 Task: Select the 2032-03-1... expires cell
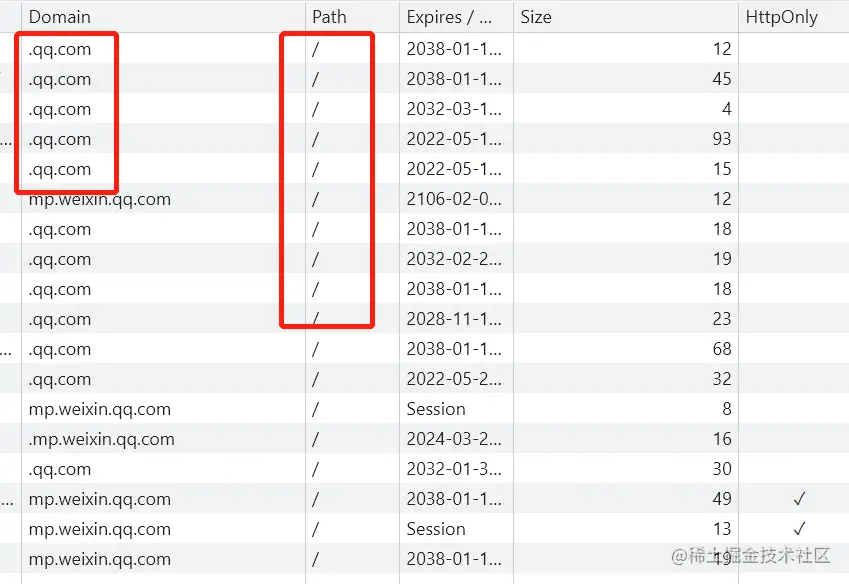click(454, 109)
